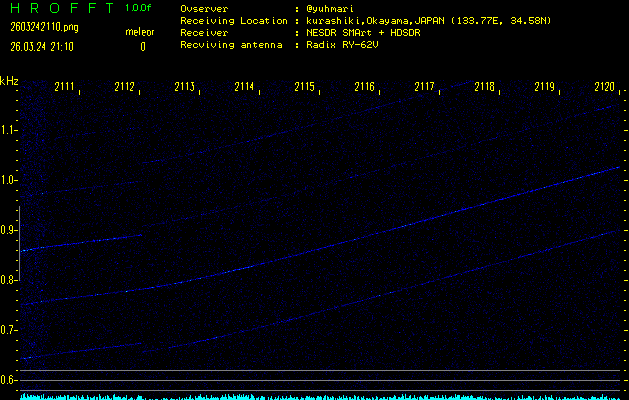The height and width of the screenshot is (400, 629).
Task: Click the 2111 time marker
Action: (65, 87)
